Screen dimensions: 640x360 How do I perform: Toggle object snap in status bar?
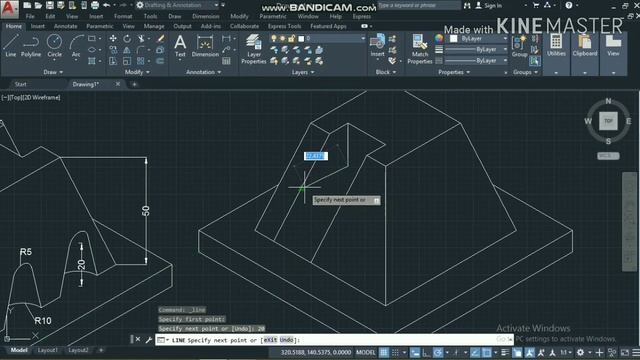click(x=487, y=352)
